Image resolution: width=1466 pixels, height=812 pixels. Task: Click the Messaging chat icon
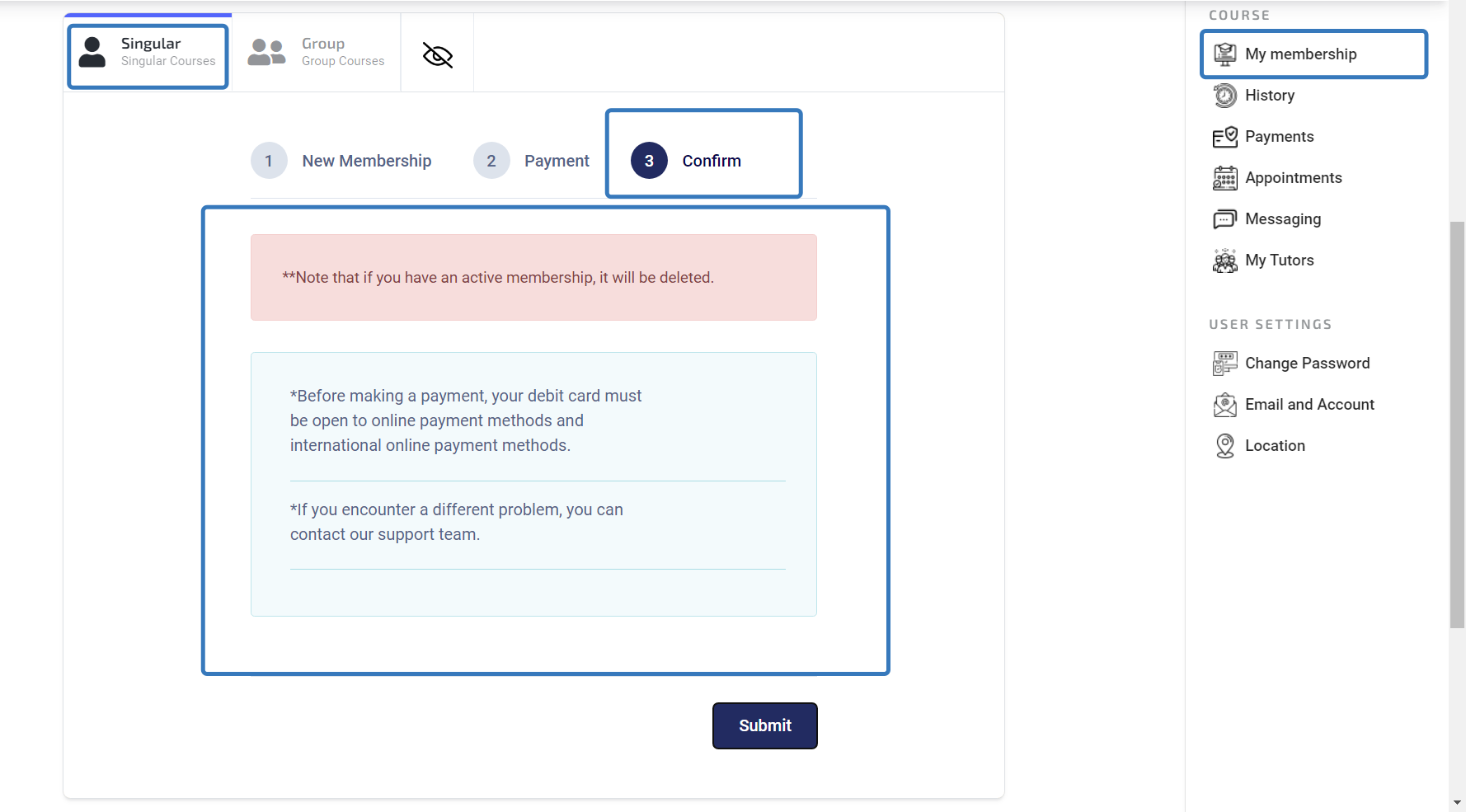click(x=1225, y=219)
